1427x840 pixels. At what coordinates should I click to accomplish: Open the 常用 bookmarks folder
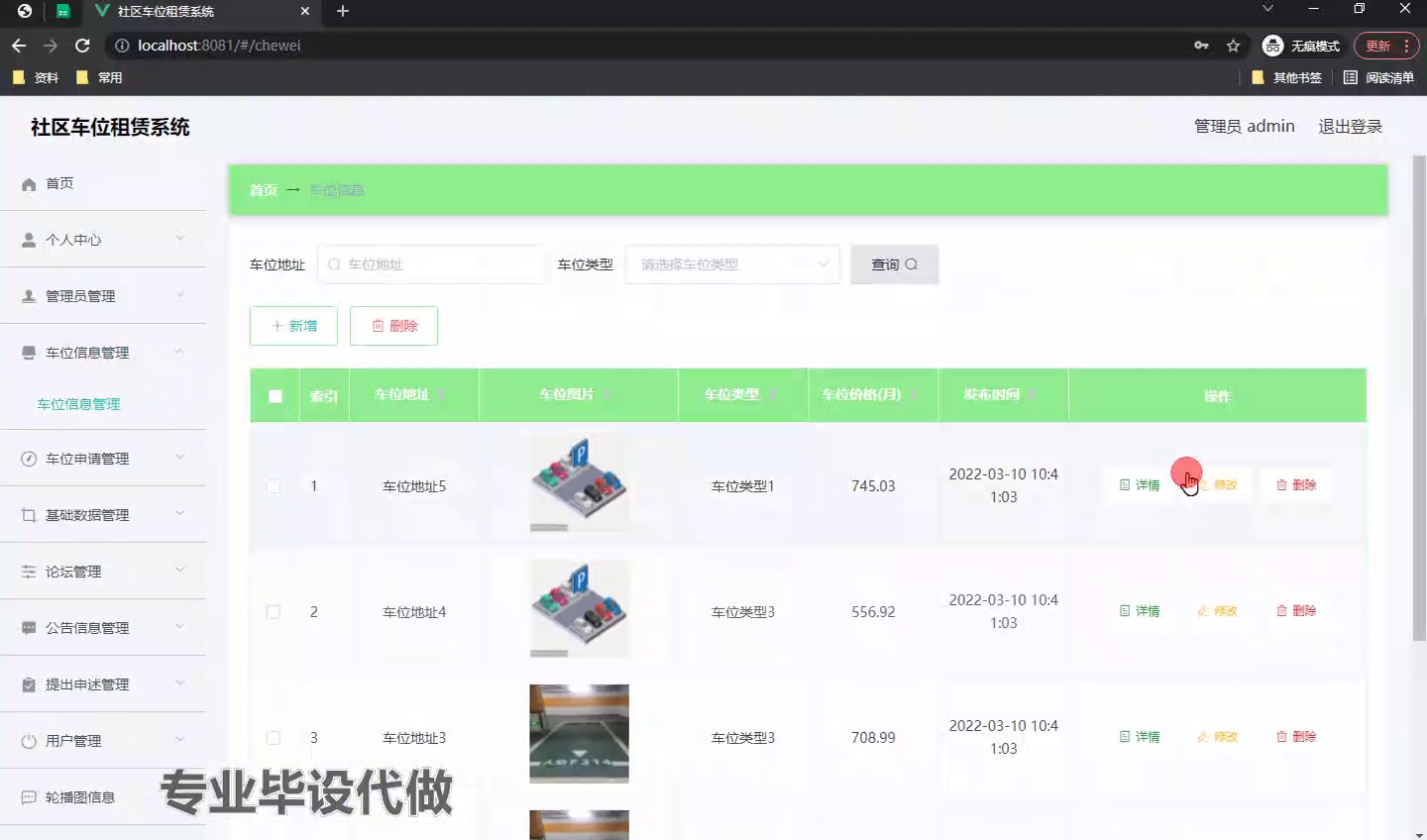(99, 77)
